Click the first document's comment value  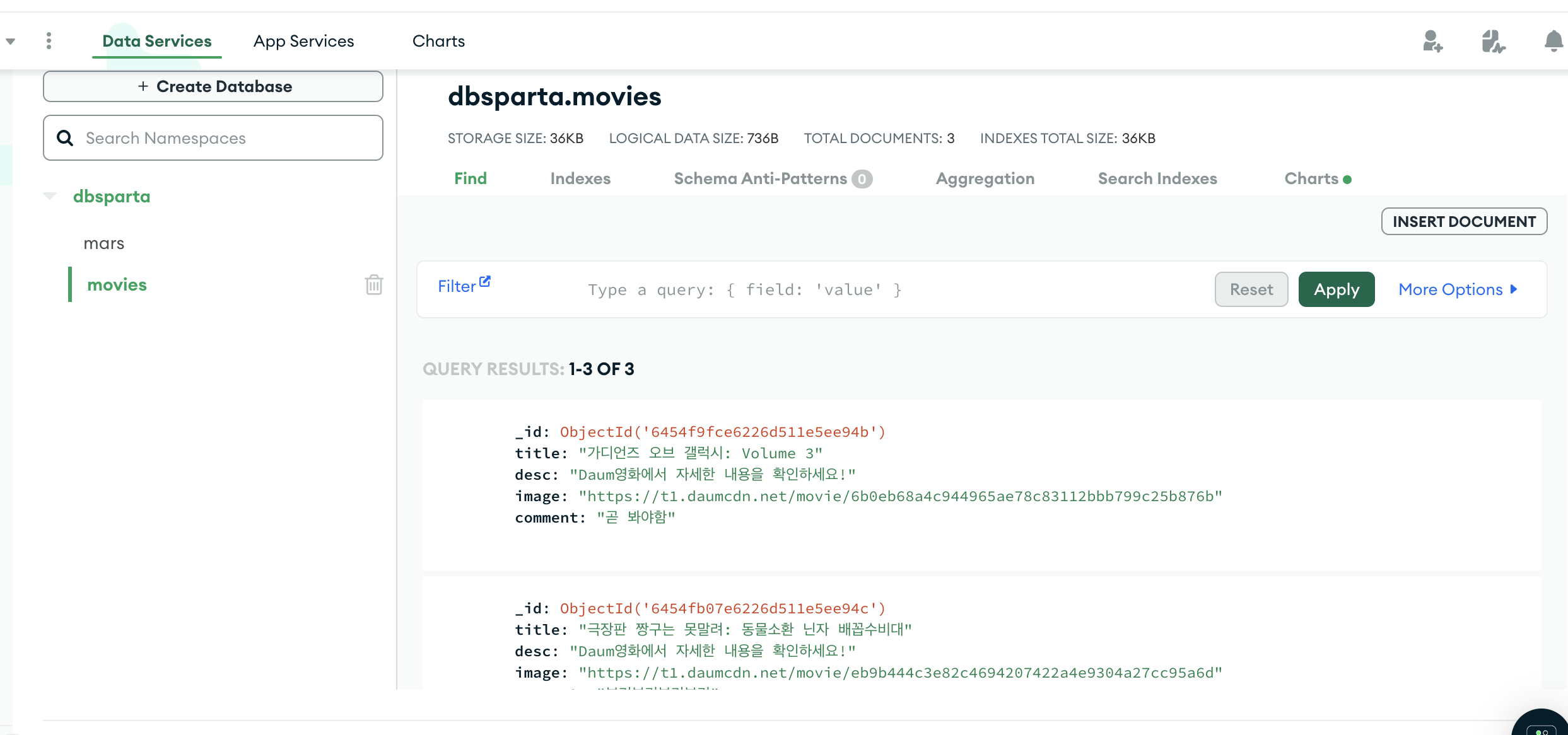click(636, 518)
